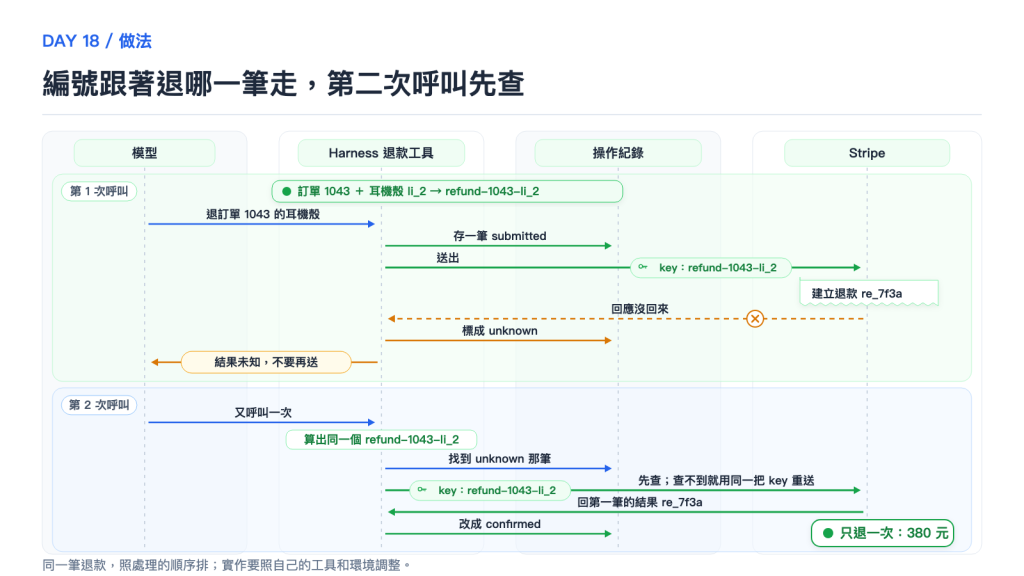
Task: Click the DAY 18 / 做法 heading
Action: pyautogui.click(x=97, y=40)
